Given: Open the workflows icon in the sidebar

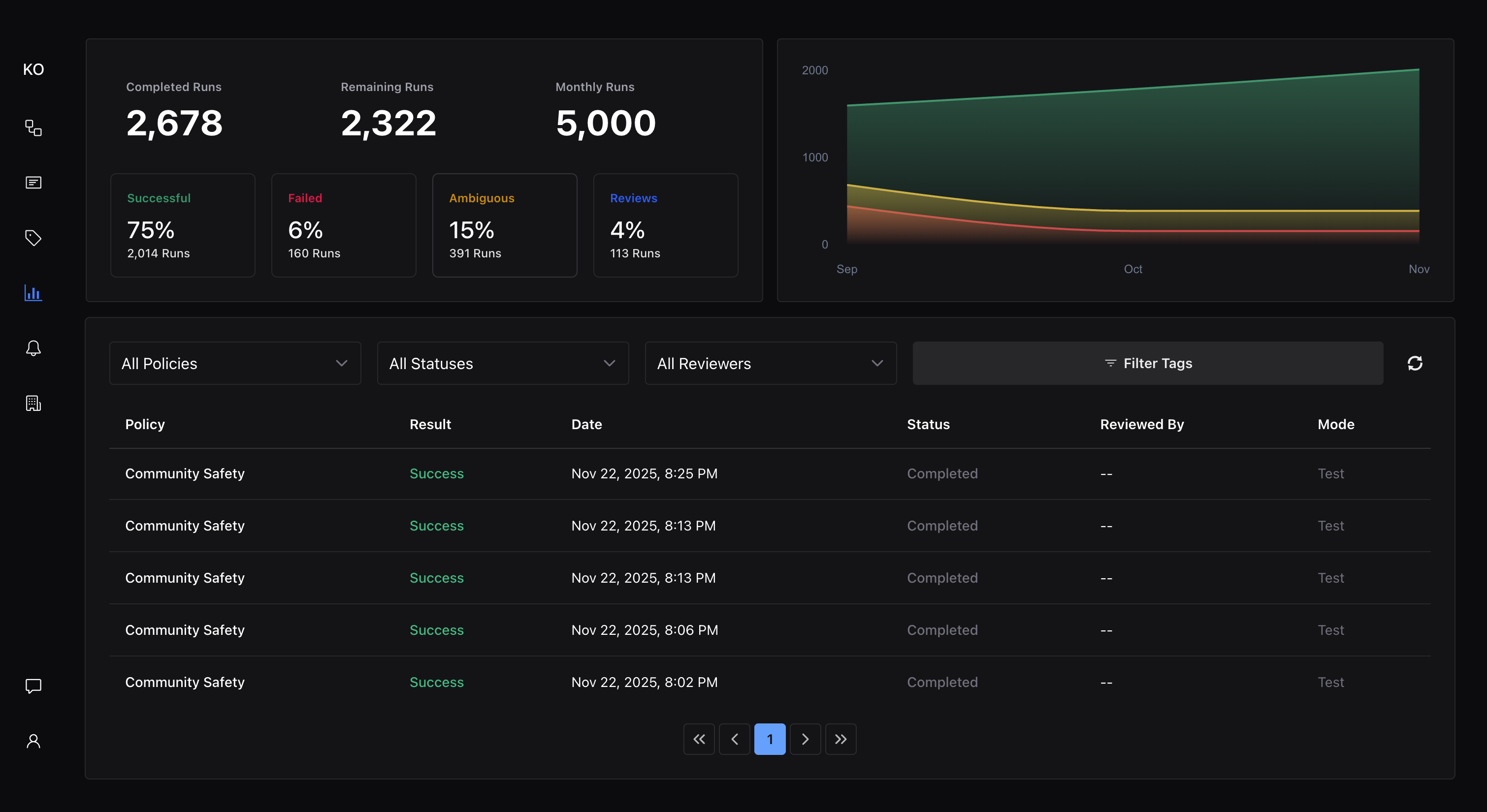Looking at the screenshot, I should click(x=33, y=128).
